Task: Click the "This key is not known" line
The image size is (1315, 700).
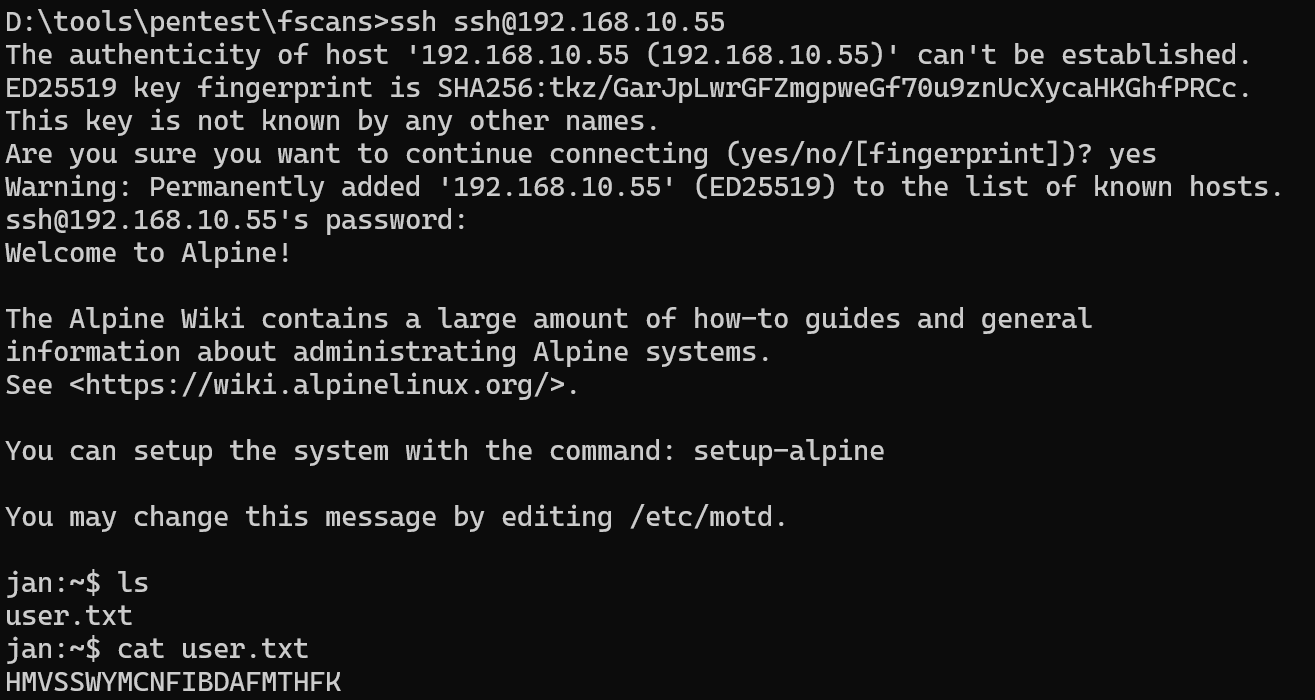Action: (332, 121)
